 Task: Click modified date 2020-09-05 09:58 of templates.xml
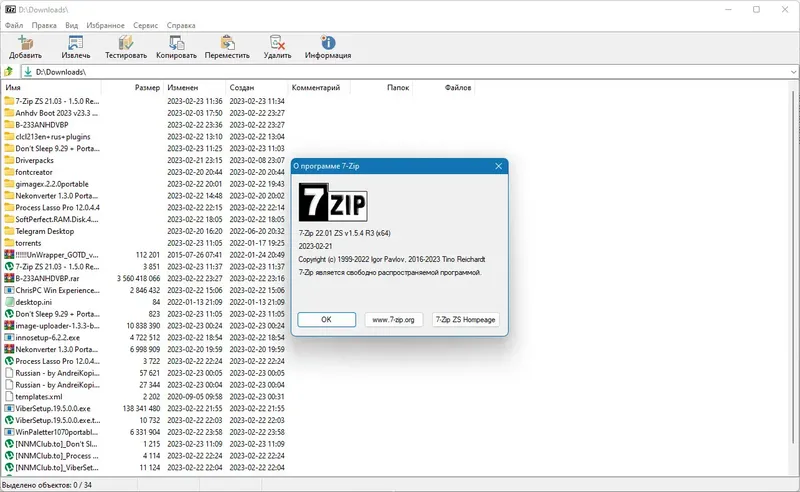(x=195, y=397)
